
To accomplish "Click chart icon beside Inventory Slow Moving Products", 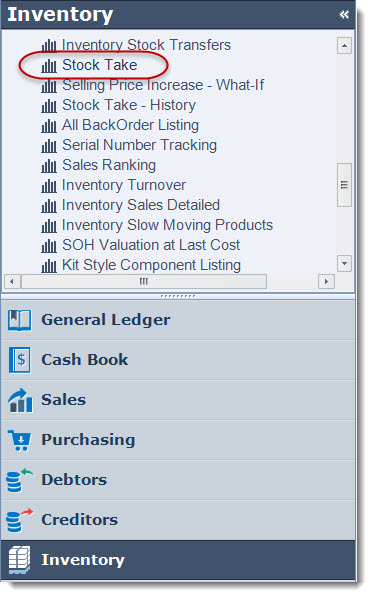I will click(49, 226).
